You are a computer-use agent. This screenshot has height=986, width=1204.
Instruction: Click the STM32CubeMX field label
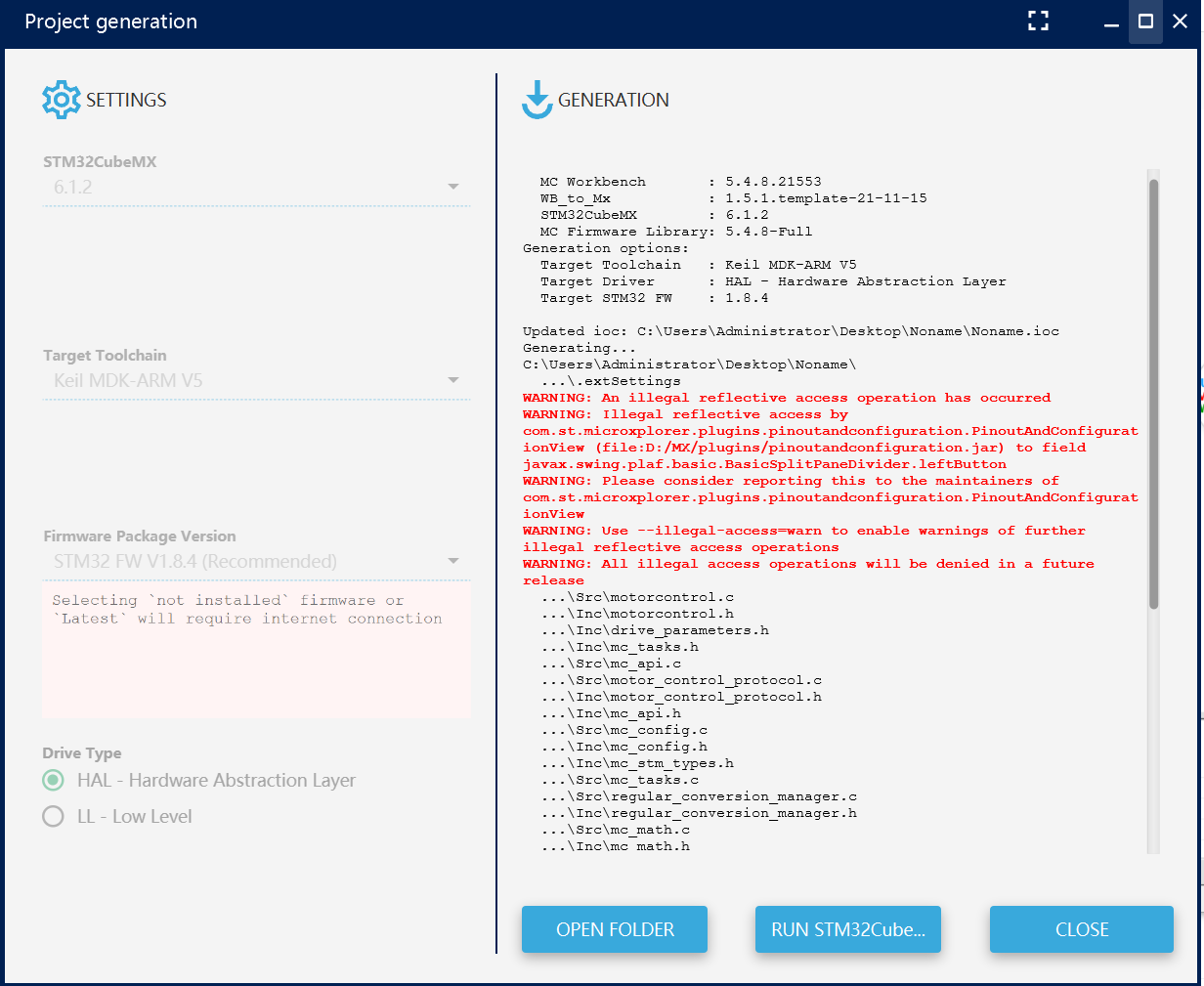tap(100, 162)
